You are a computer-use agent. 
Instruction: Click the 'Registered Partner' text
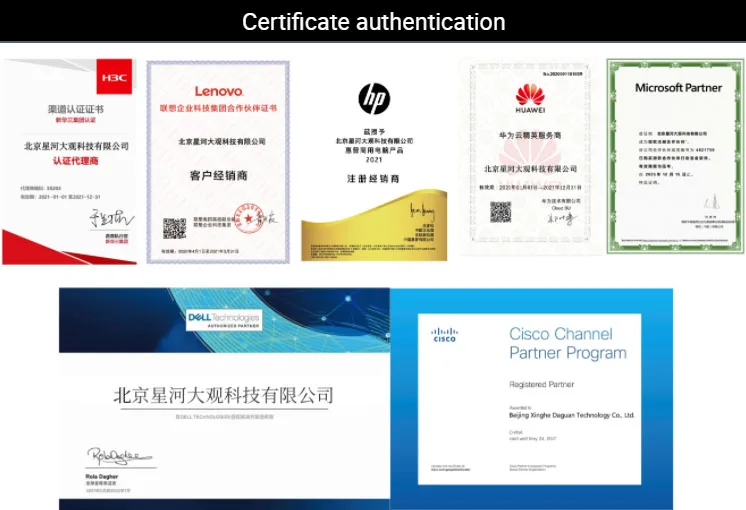pos(541,384)
